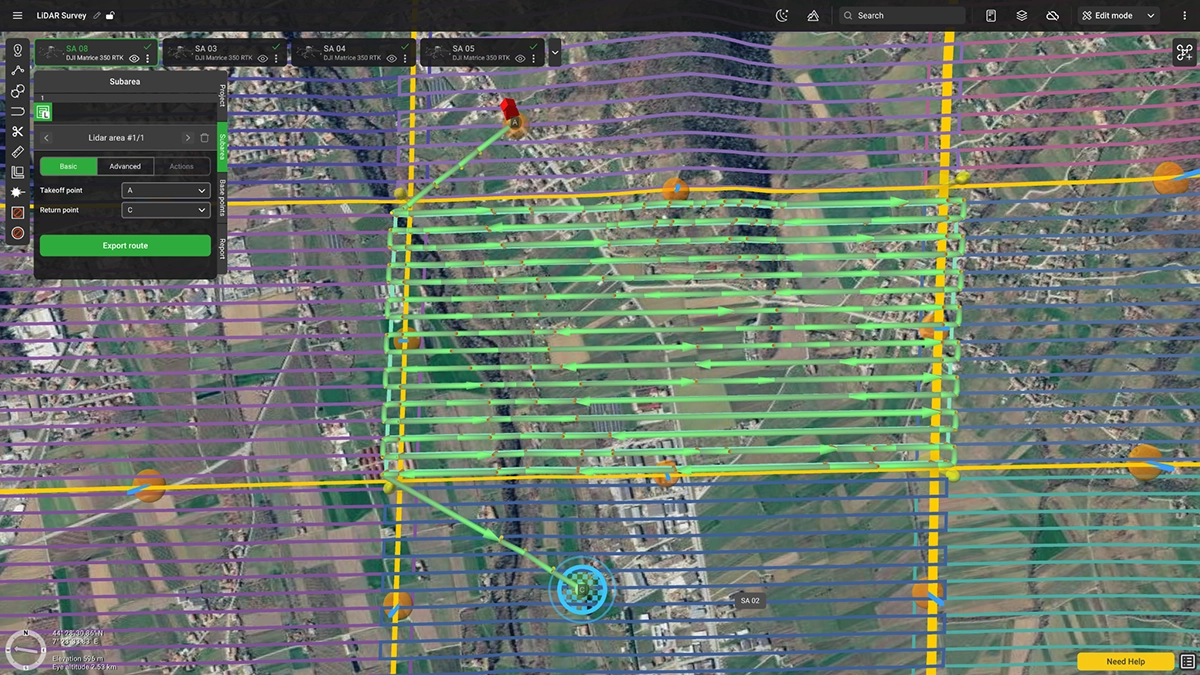1200x675 pixels.
Task: Open the list panel icon beside Need Help
Action: pos(1187,661)
